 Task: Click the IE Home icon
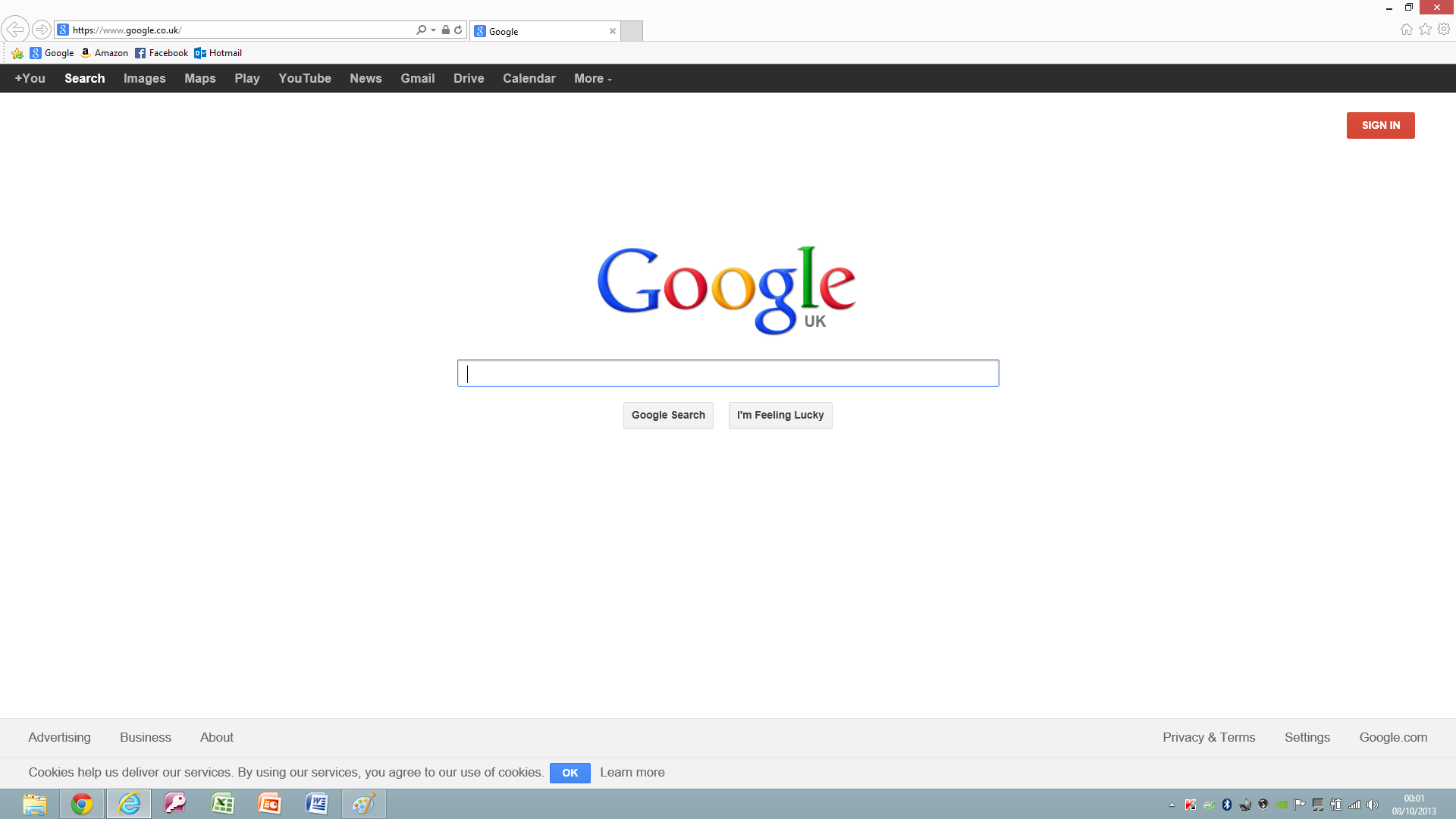1406,29
